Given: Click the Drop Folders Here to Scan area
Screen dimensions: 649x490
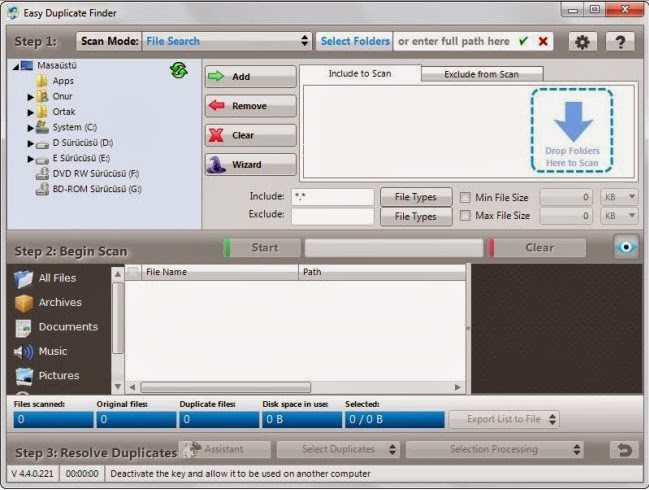Looking at the screenshot, I should [572, 130].
